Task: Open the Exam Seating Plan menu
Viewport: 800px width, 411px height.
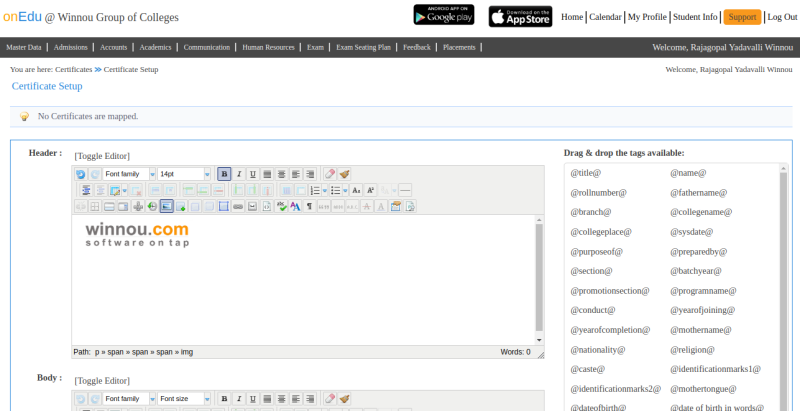Action: [x=363, y=47]
